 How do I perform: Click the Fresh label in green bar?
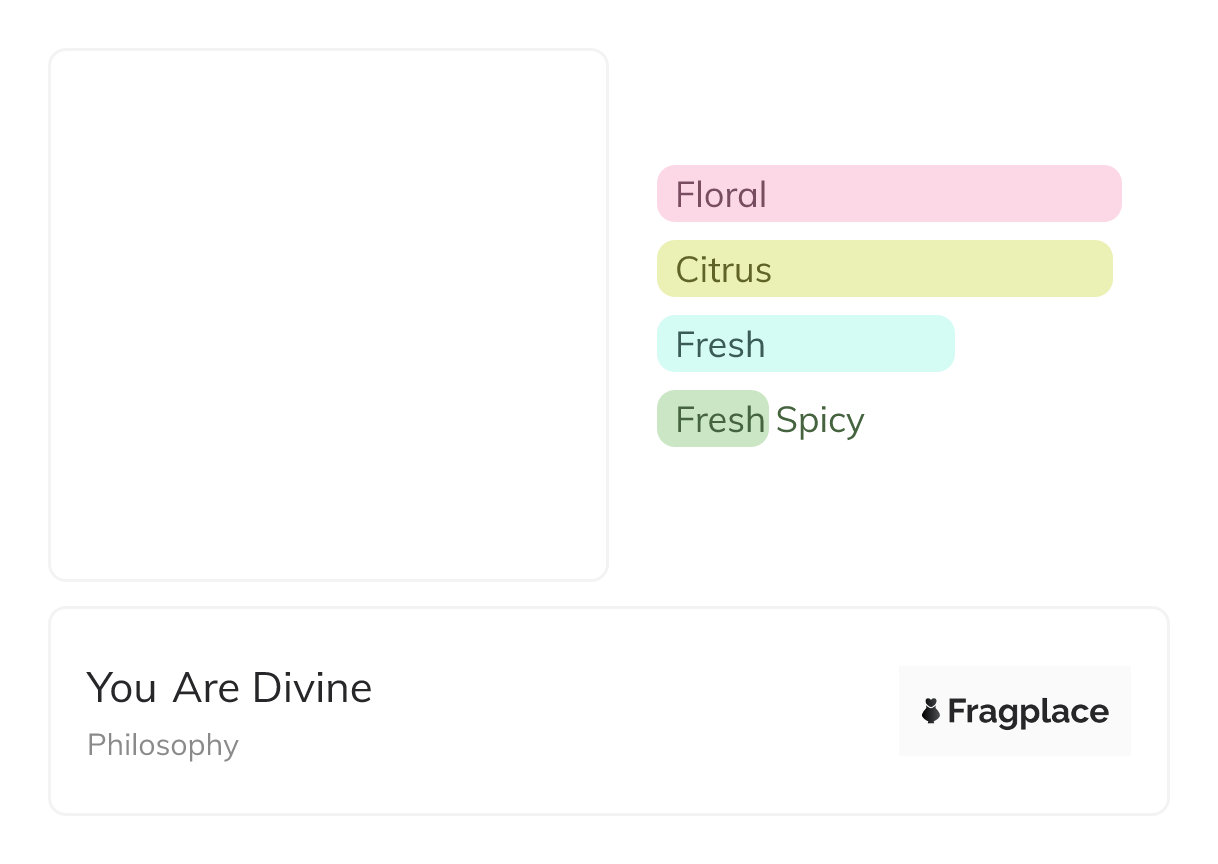(720, 420)
